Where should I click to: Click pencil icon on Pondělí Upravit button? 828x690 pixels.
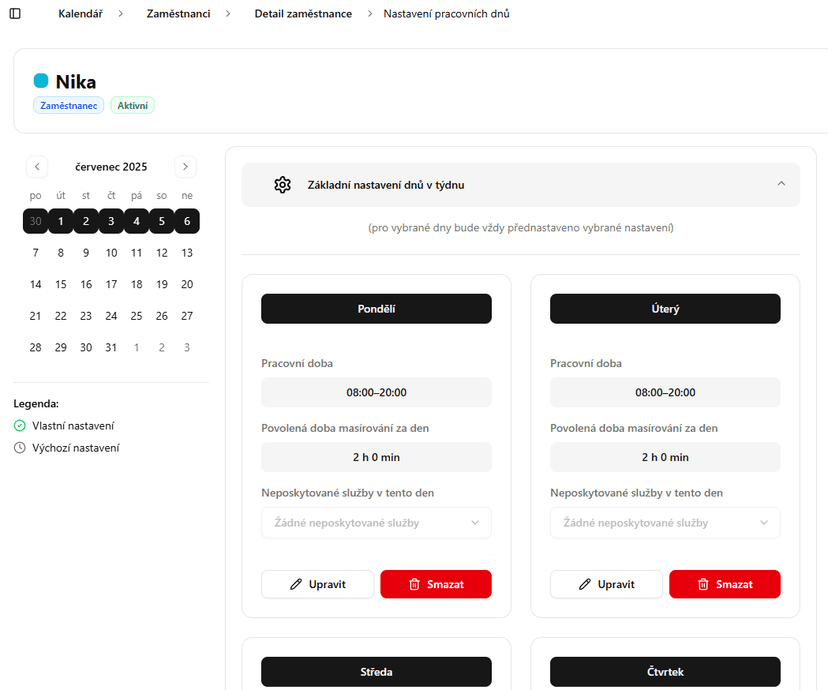click(x=296, y=584)
